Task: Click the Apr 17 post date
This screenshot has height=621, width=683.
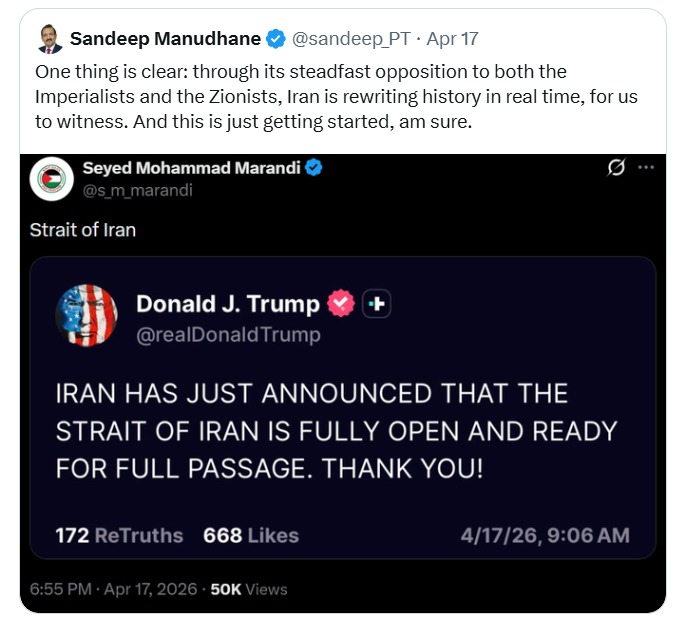Action: 452,39
